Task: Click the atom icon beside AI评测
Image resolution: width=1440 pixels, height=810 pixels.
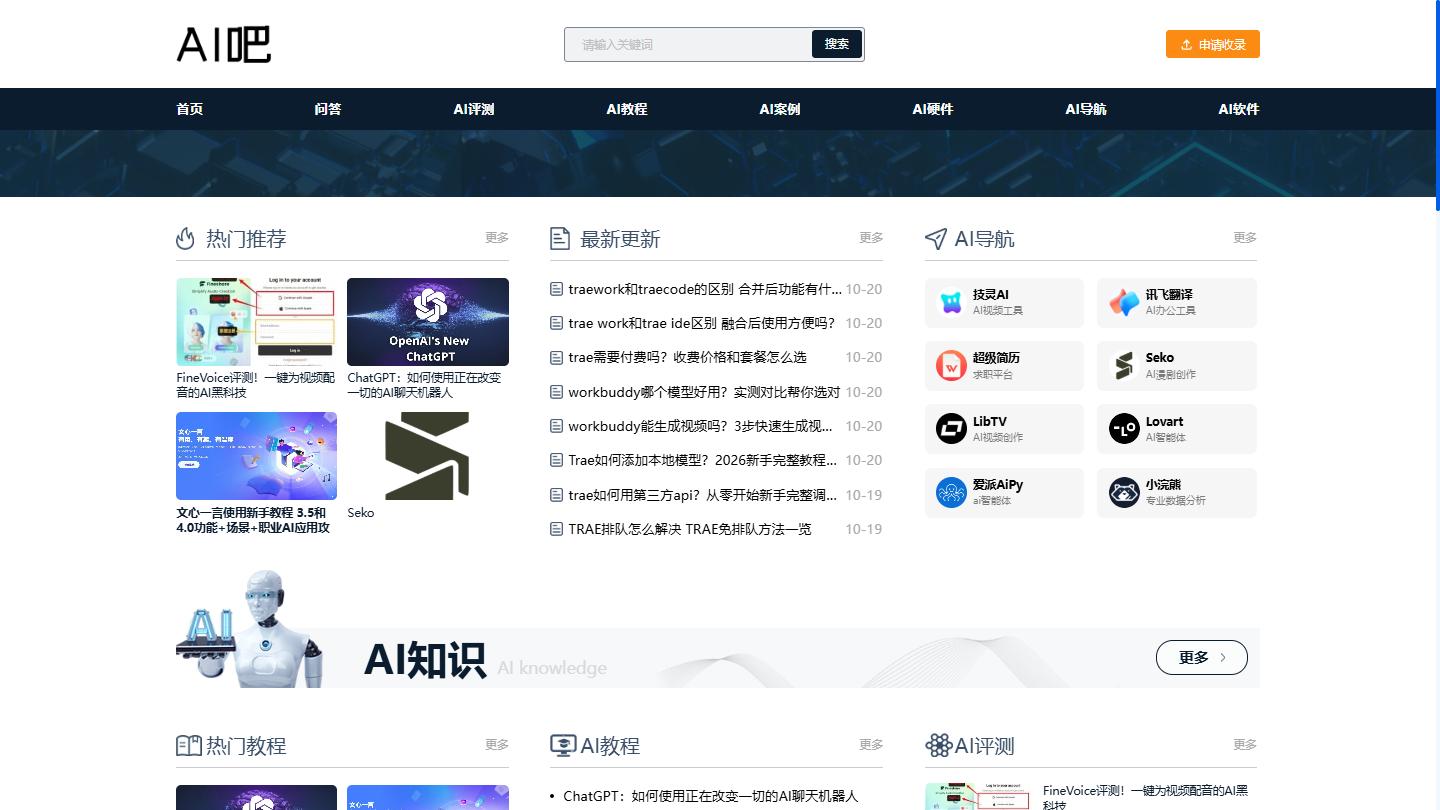Action: [x=938, y=746]
